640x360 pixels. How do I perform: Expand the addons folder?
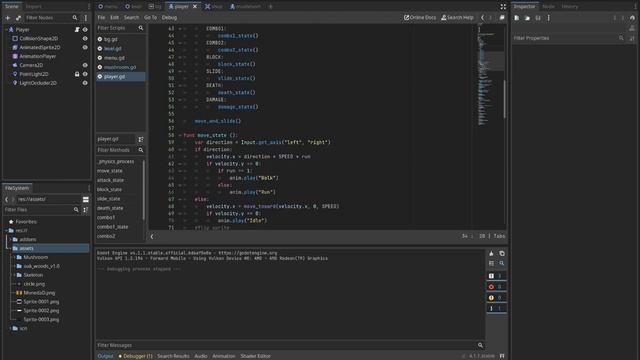tap(11, 240)
